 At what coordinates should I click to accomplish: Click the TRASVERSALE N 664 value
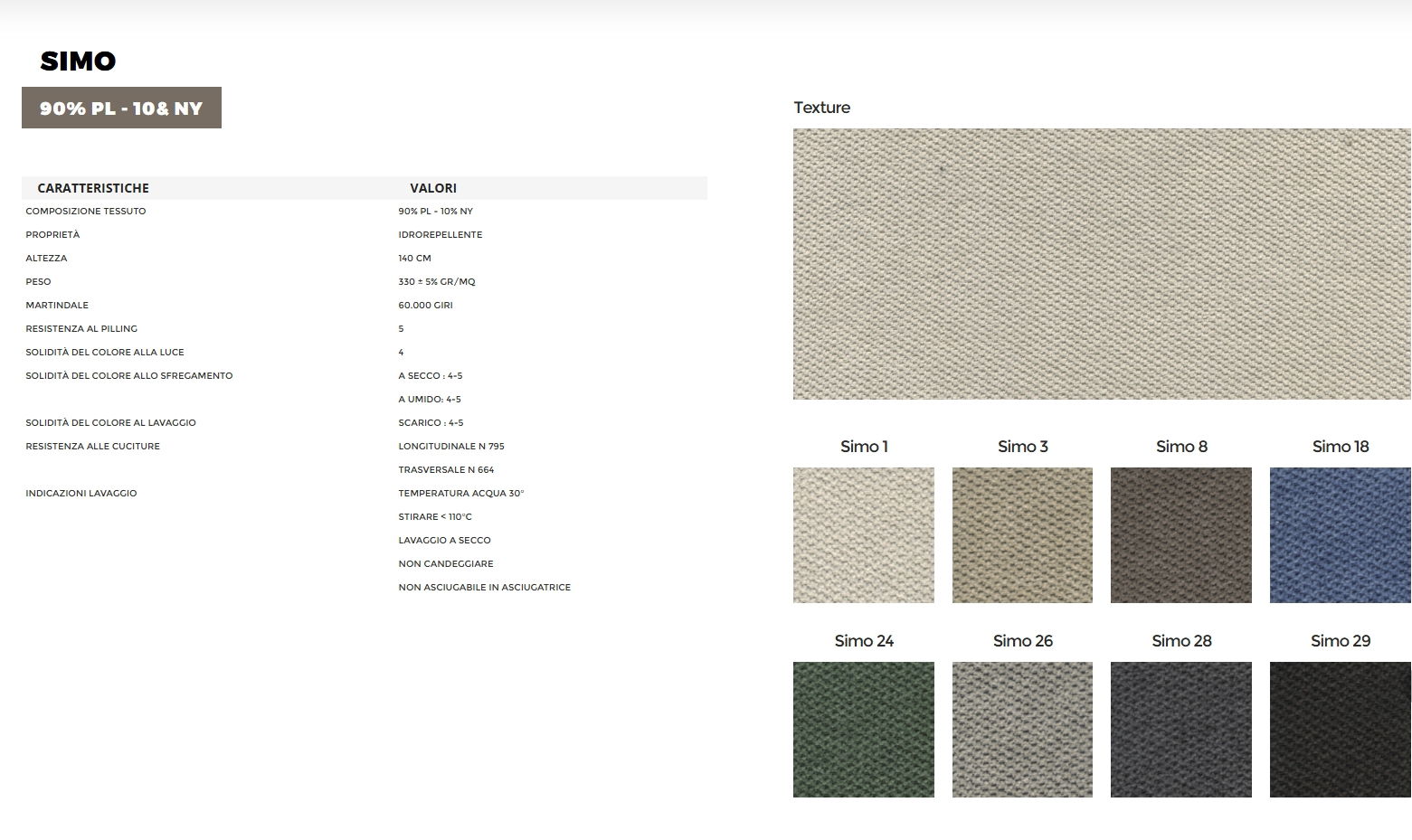point(447,469)
